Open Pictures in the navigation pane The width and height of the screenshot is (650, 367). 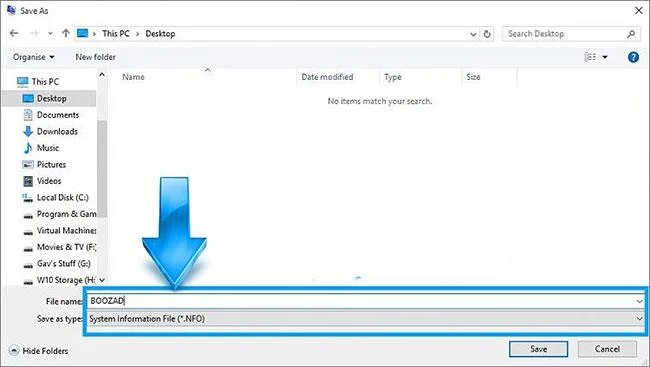click(51, 165)
